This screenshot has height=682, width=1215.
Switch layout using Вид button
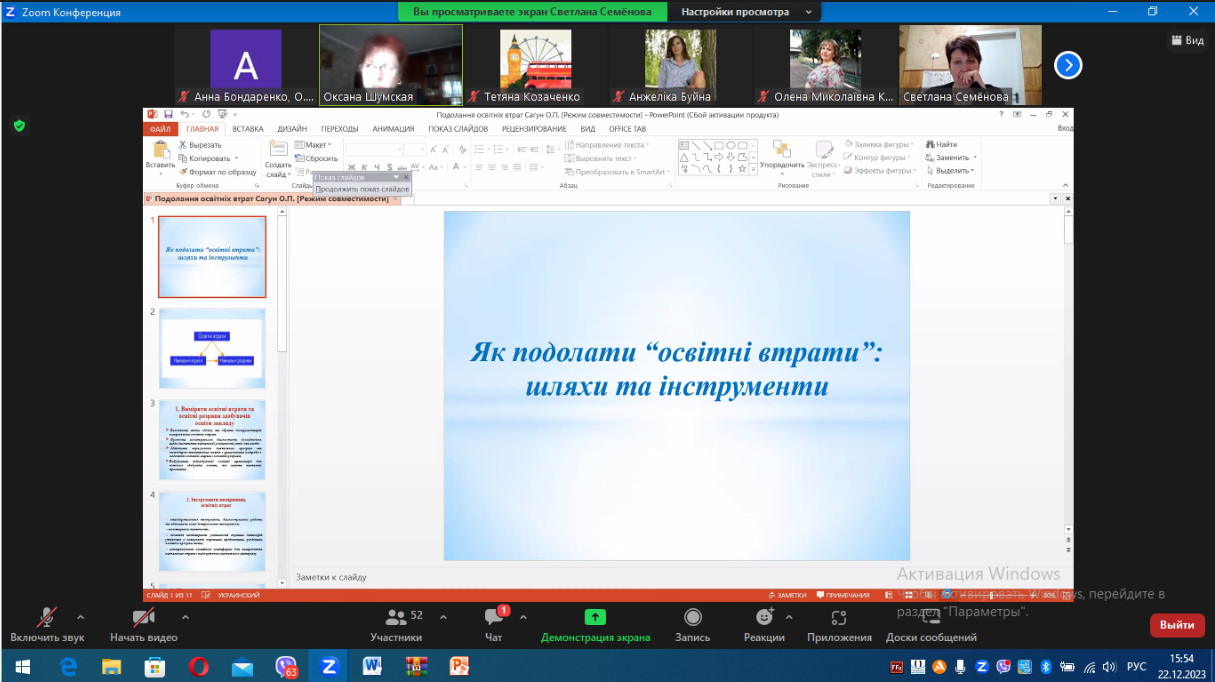pos(1187,41)
